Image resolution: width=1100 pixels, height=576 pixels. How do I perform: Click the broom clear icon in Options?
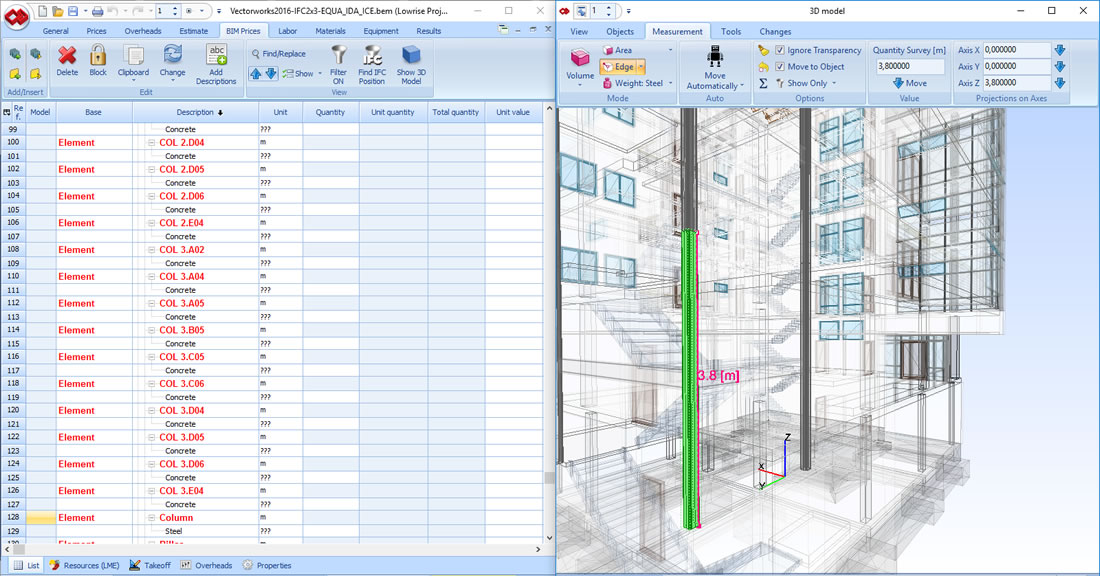point(763,51)
